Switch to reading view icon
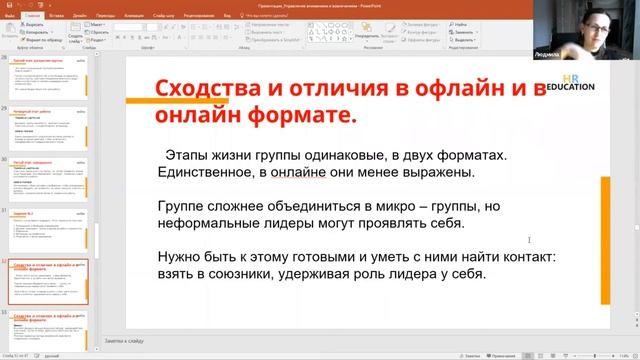 553,356
